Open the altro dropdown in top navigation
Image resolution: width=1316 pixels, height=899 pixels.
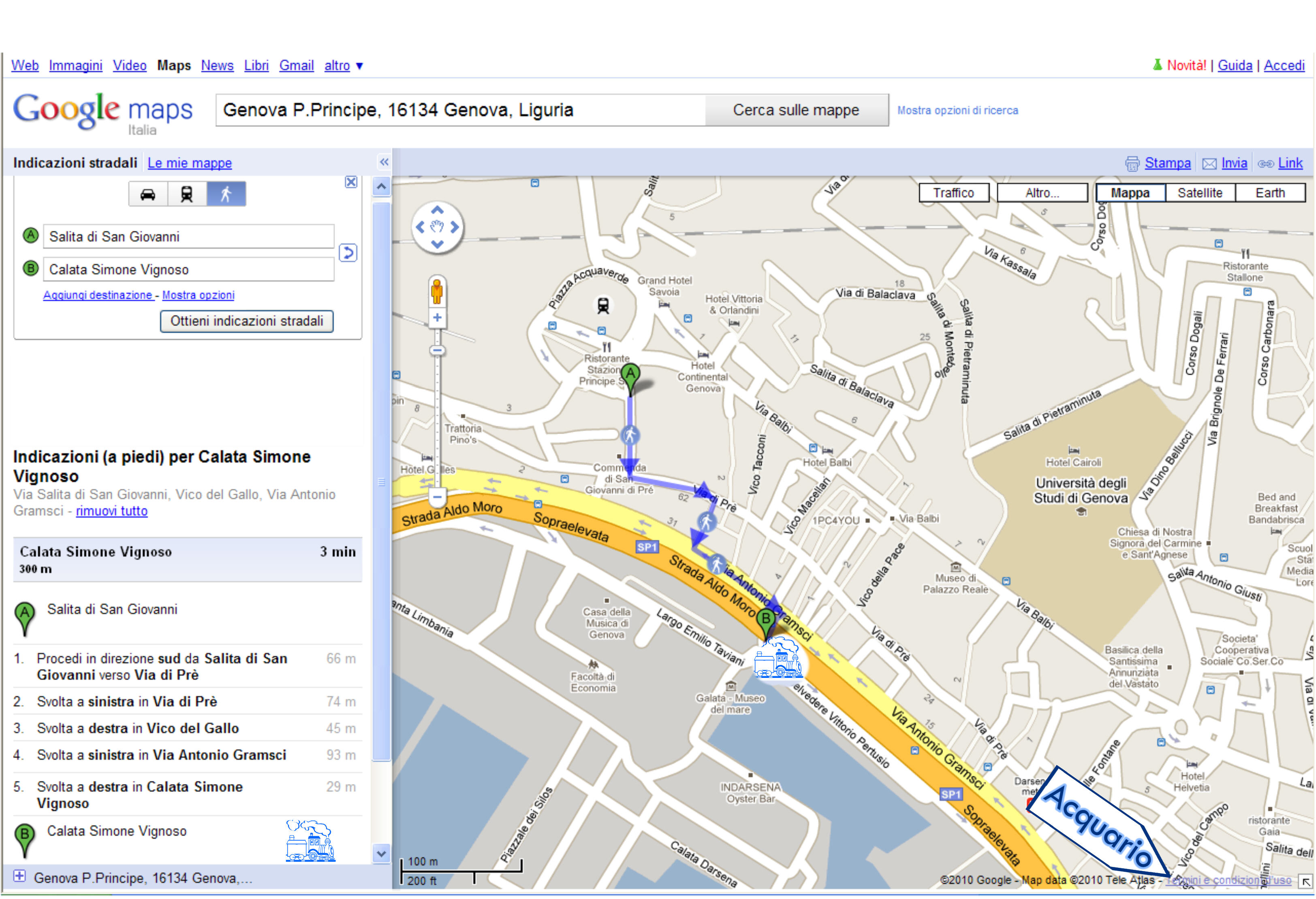343,66
